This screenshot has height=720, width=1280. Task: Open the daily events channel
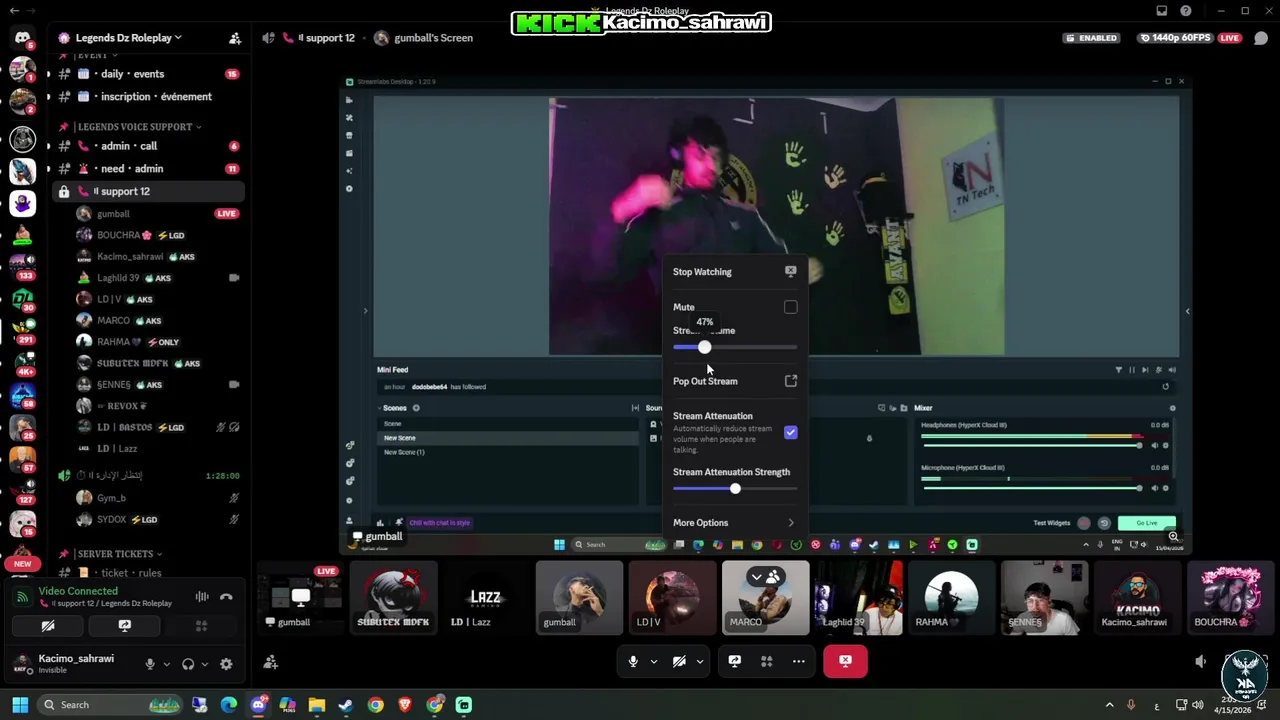coord(148,74)
